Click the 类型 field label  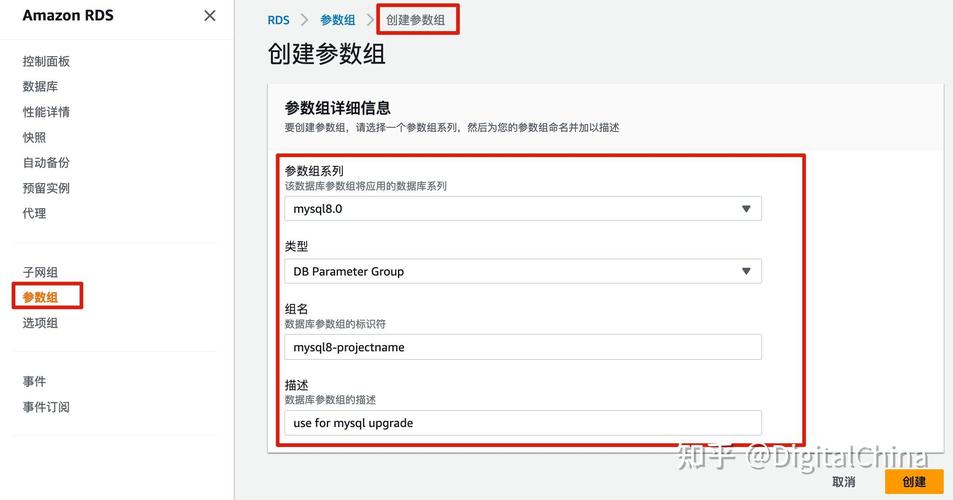tap(297, 247)
